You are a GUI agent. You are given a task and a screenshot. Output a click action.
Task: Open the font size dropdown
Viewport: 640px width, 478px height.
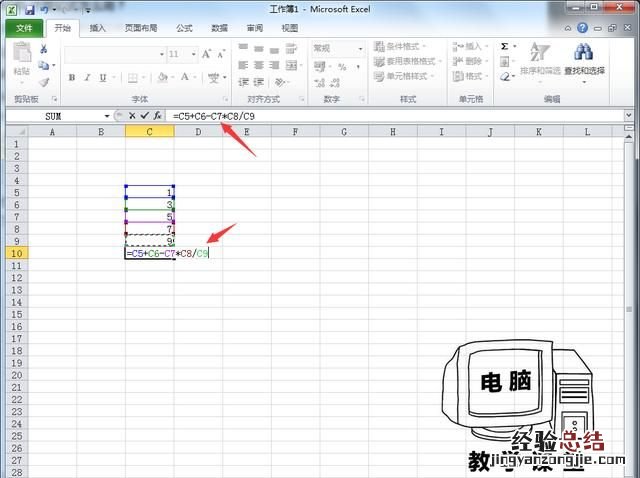pyautogui.click(x=192, y=54)
